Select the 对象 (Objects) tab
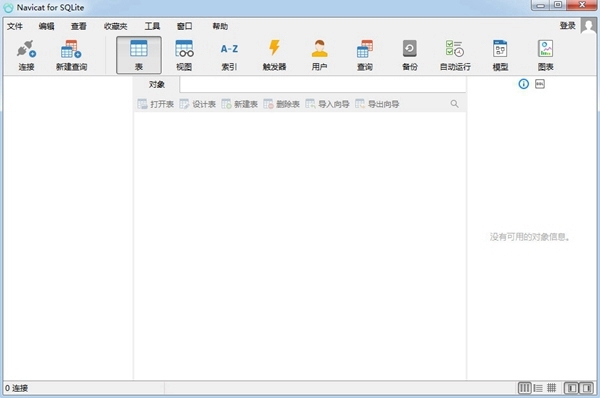Screen dimensions: 600x398 coord(157,85)
